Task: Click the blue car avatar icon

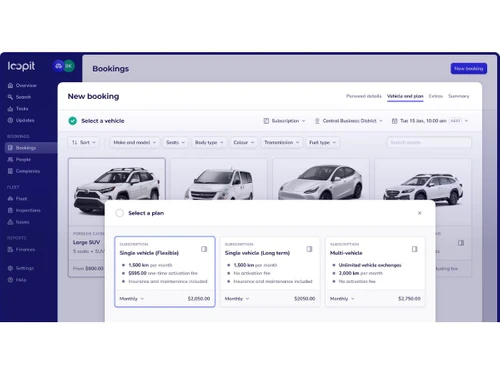Action: point(58,66)
